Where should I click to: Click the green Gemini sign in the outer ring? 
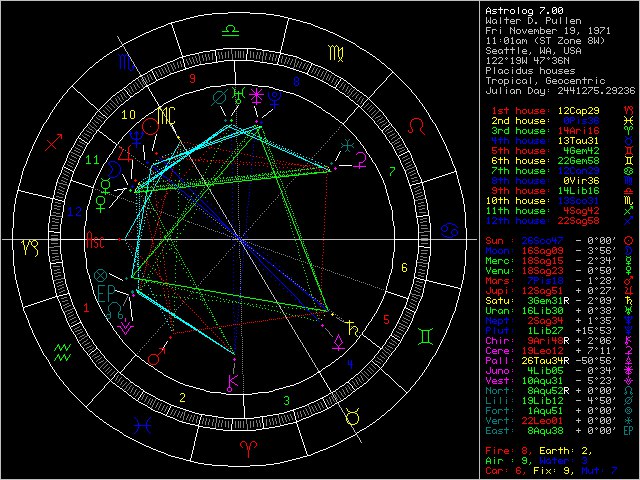[x=426, y=336]
